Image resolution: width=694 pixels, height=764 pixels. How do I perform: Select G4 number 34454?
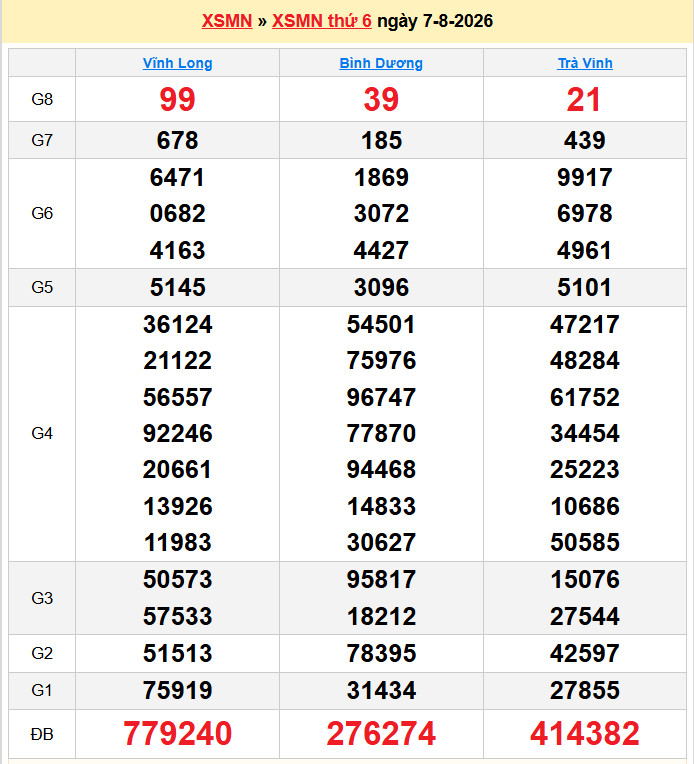coord(585,434)
